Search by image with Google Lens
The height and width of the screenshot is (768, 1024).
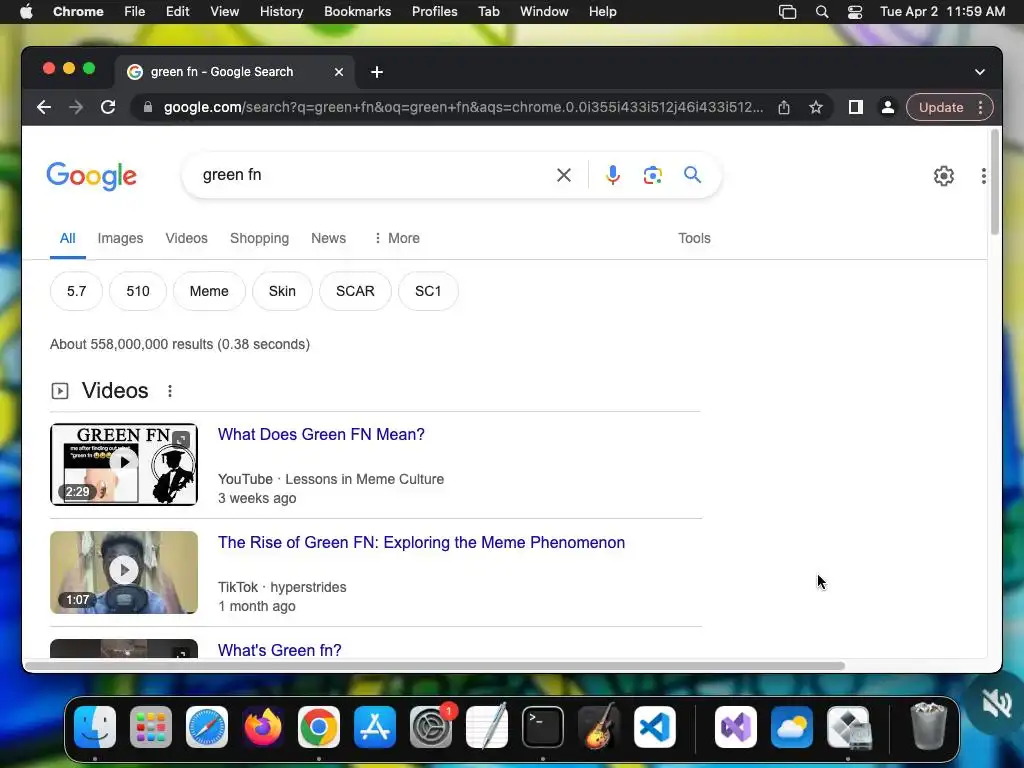click(652, 175)
